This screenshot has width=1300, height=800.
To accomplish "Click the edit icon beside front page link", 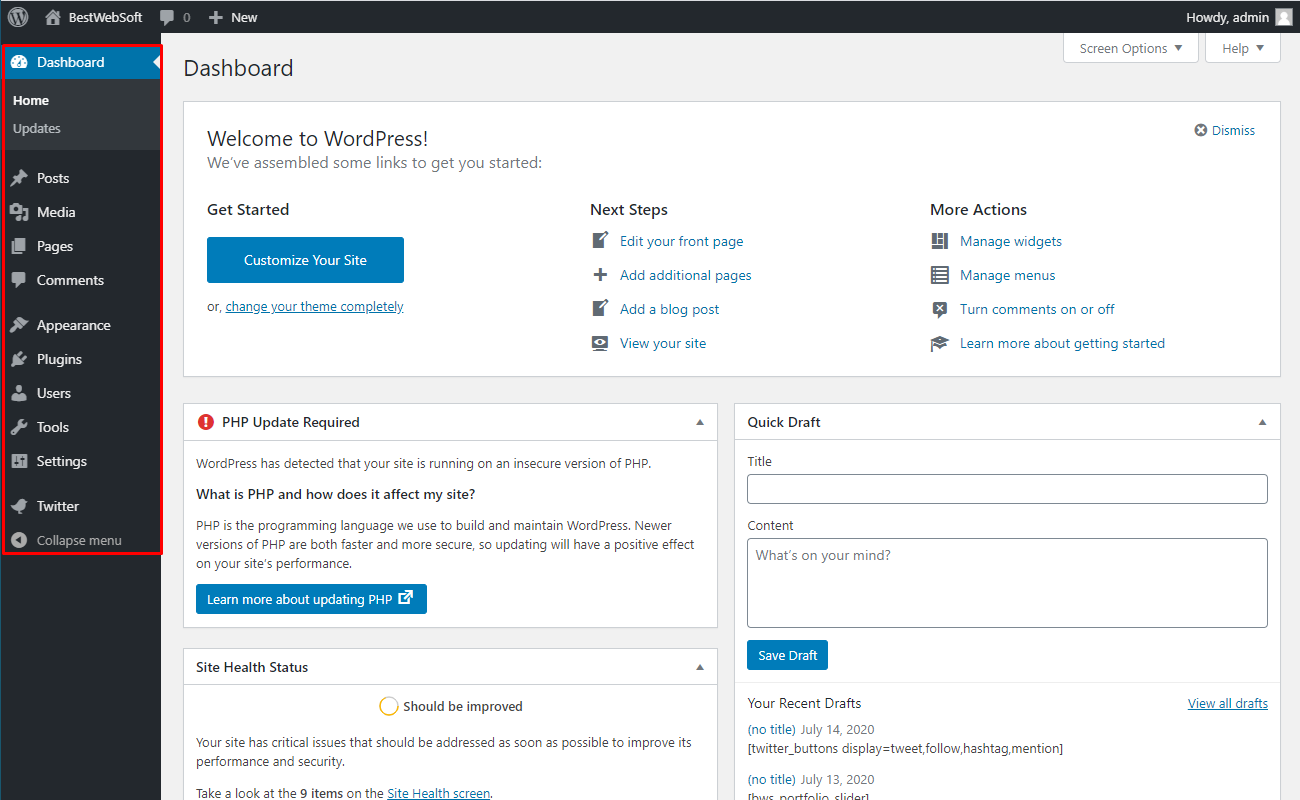I will coord(600,240).
